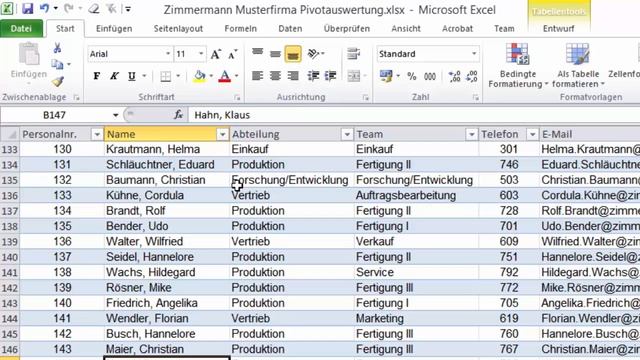Screen dimensions: 640x360
Task: Align cell content to middle
Action: [x=275, y=53]
